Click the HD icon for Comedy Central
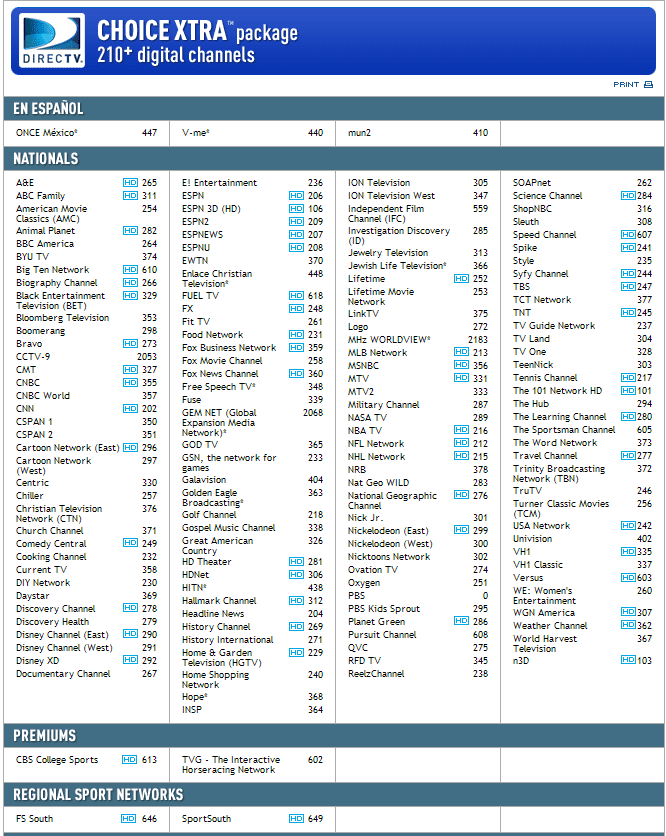This screenshot has width=666, height=836. [x=130, y=543]
